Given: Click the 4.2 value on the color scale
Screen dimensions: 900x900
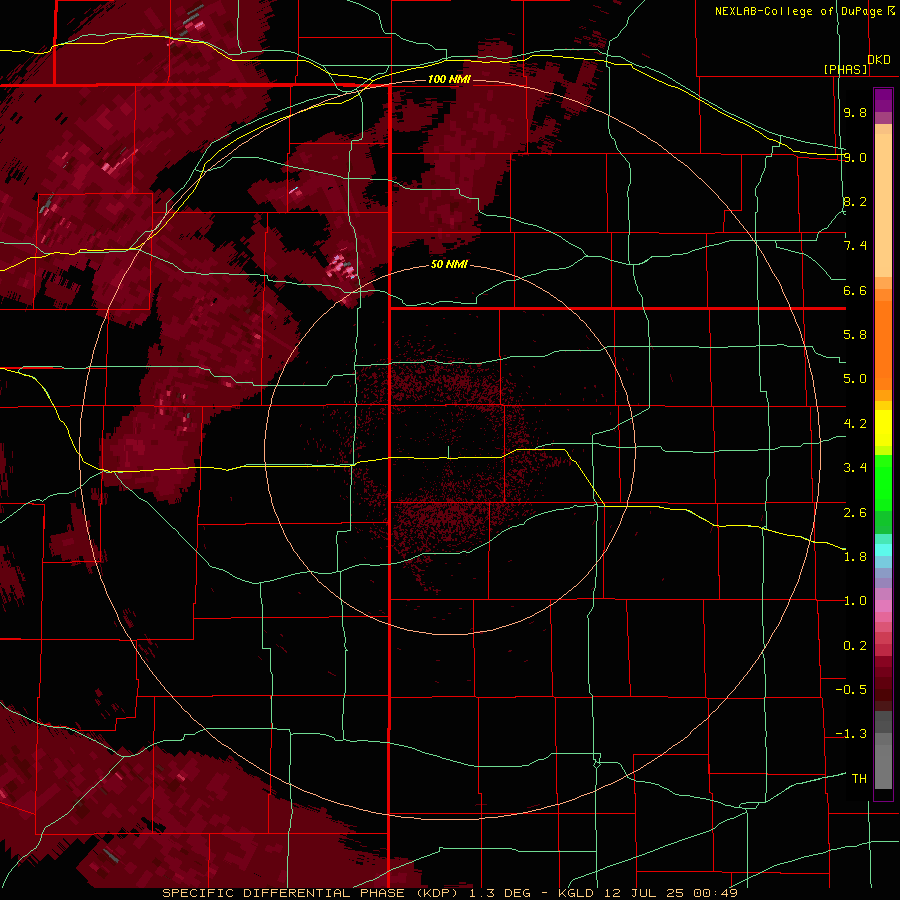Looking at the screenshot, I should [x=855, y=424].
